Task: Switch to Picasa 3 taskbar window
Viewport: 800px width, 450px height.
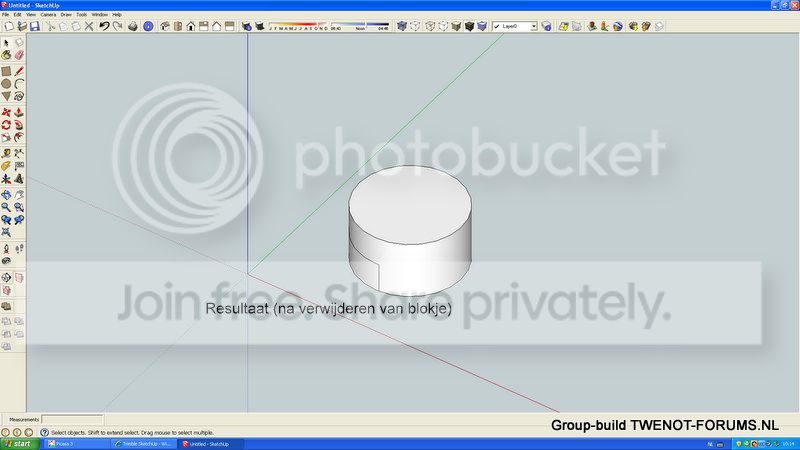Action: (76, 444)
